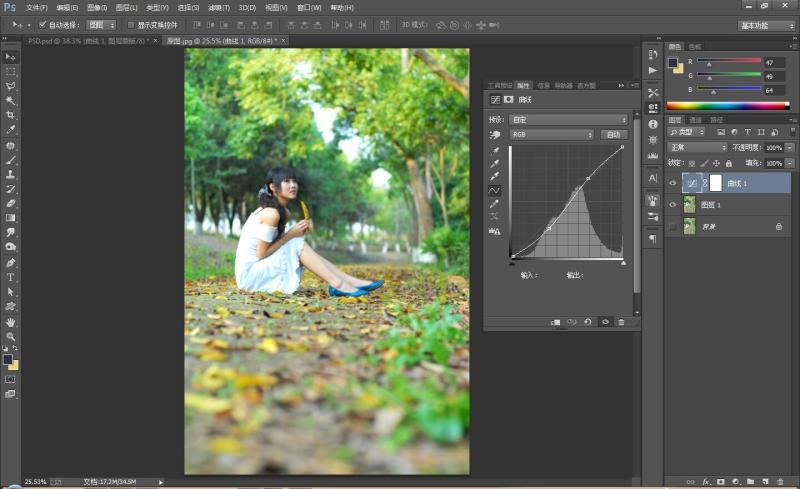Click the masks icon in Properties header
Viewport: 800px width, 489px height.
pyautogui.click(x=509, y=100)
